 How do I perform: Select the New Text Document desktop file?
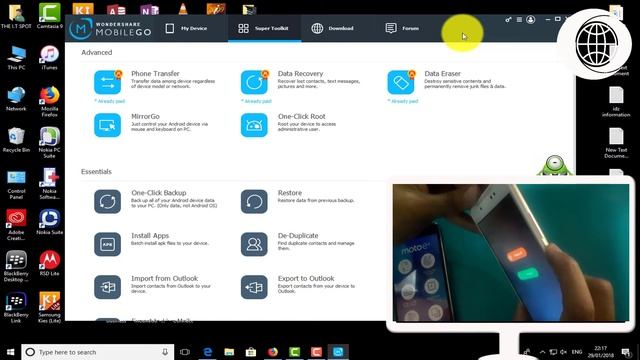pyautogui.click(x=616, y=143)
